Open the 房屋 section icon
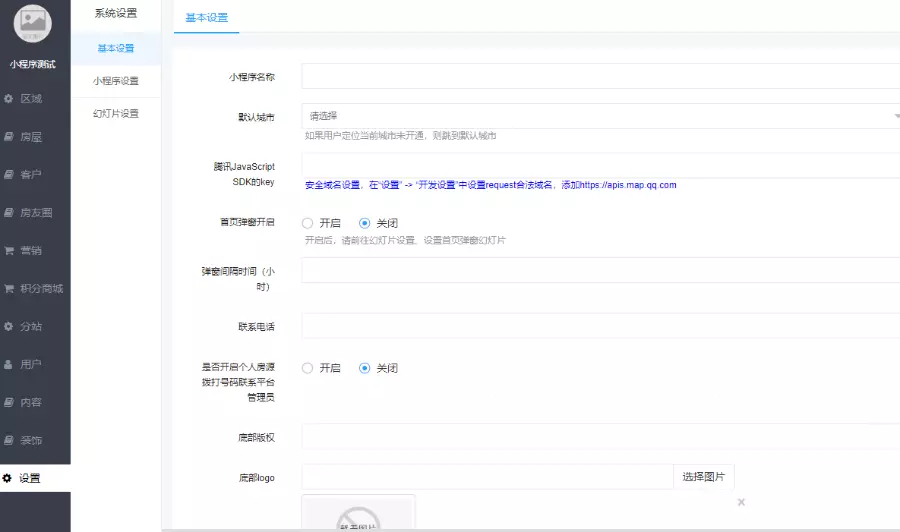The width and height of the screenshot is (900, 532). pos(9,137)
